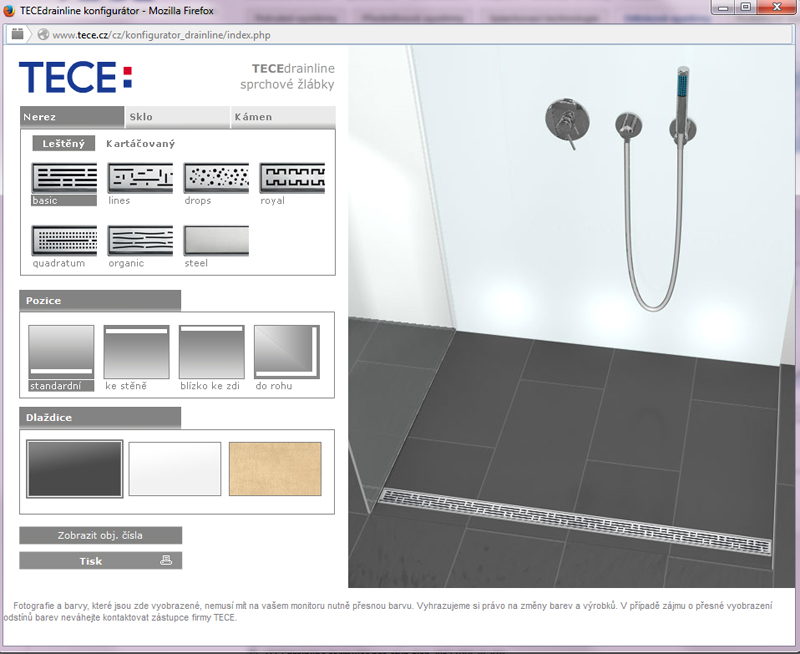
Task: Select the organic grate pattern
Action: coord(140,241)
